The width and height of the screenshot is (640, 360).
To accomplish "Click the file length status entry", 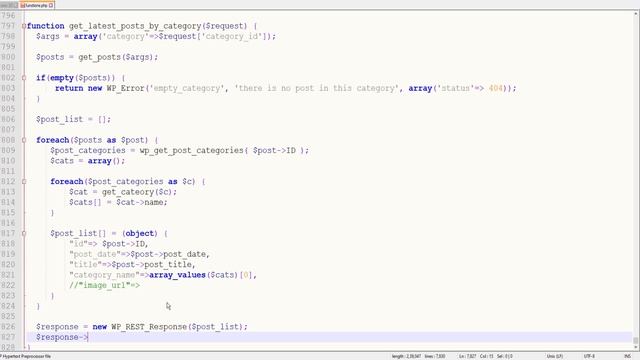I will (x=407, y=356).
